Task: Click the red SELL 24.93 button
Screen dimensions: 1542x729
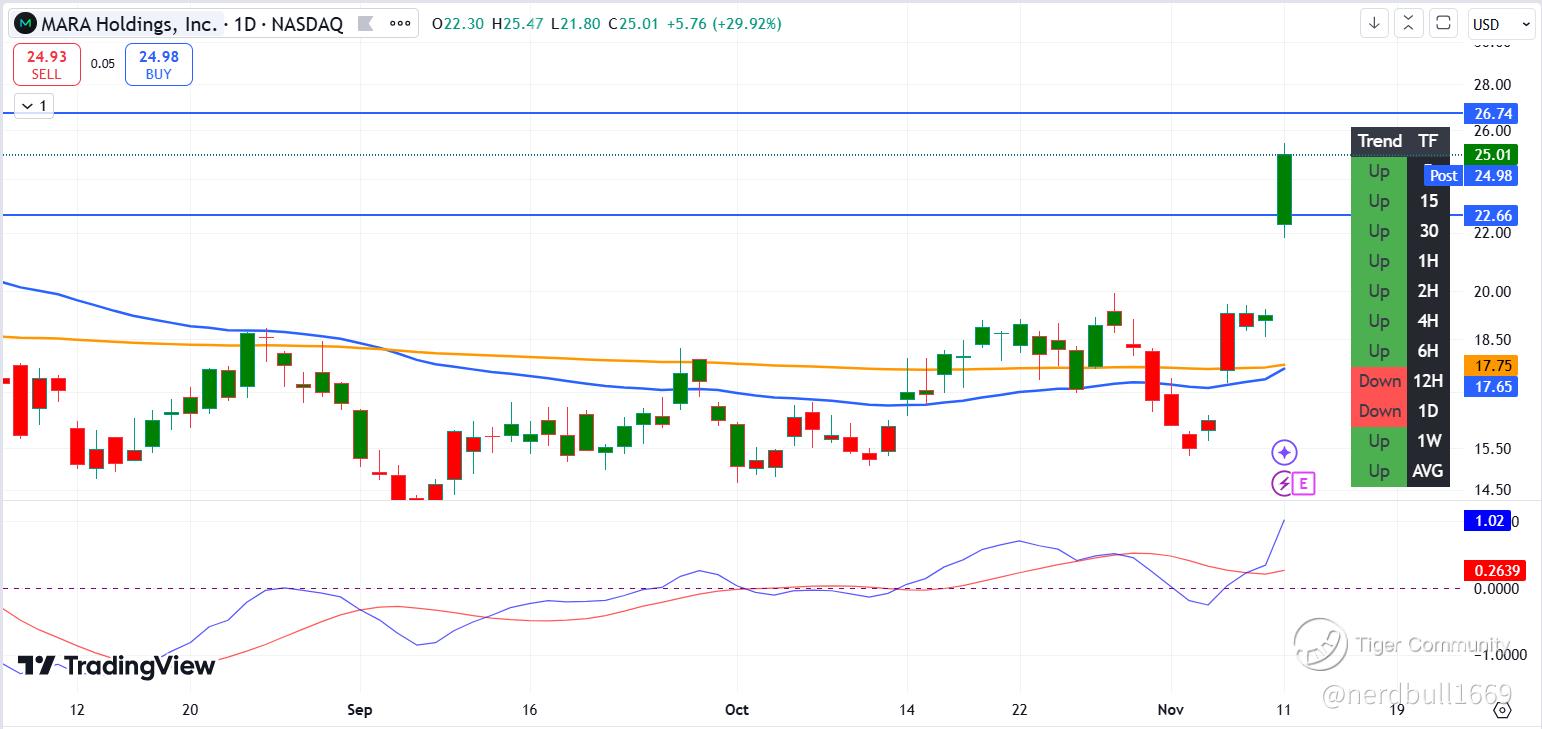Action: [46, 65]
